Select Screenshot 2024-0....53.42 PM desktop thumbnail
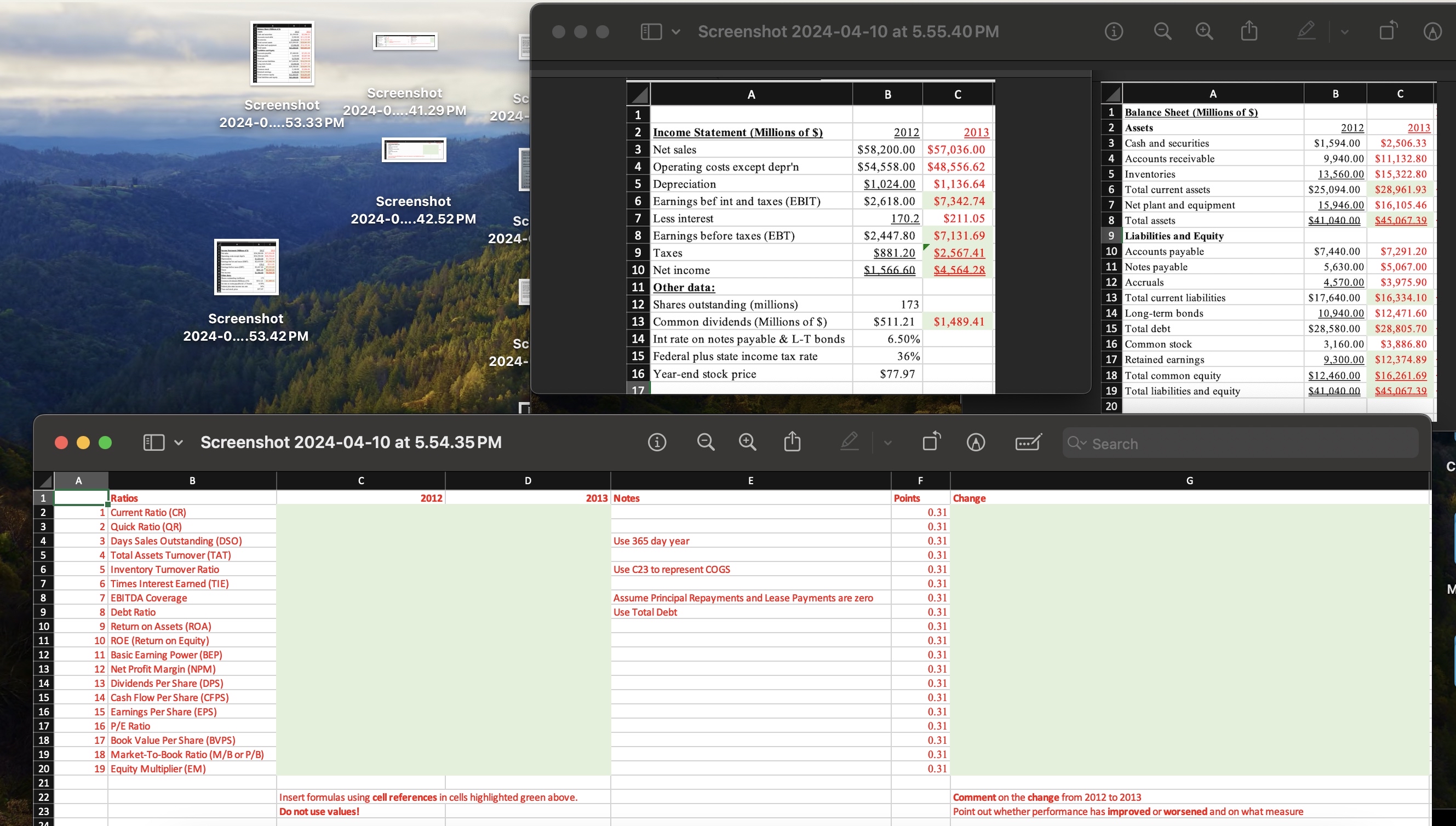Image resolution: width=1456 pixels, height=826 pixels. (246, 267)
